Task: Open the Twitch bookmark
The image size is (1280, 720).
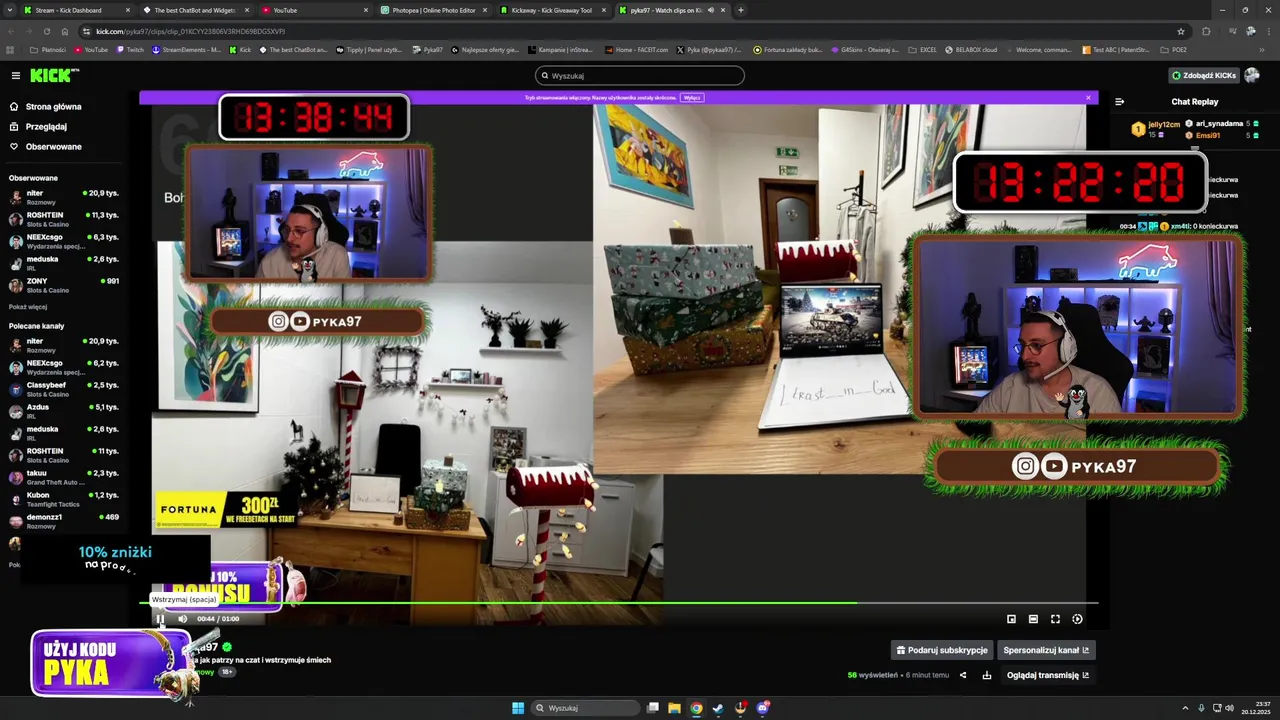Action: [x=130, y=49]
